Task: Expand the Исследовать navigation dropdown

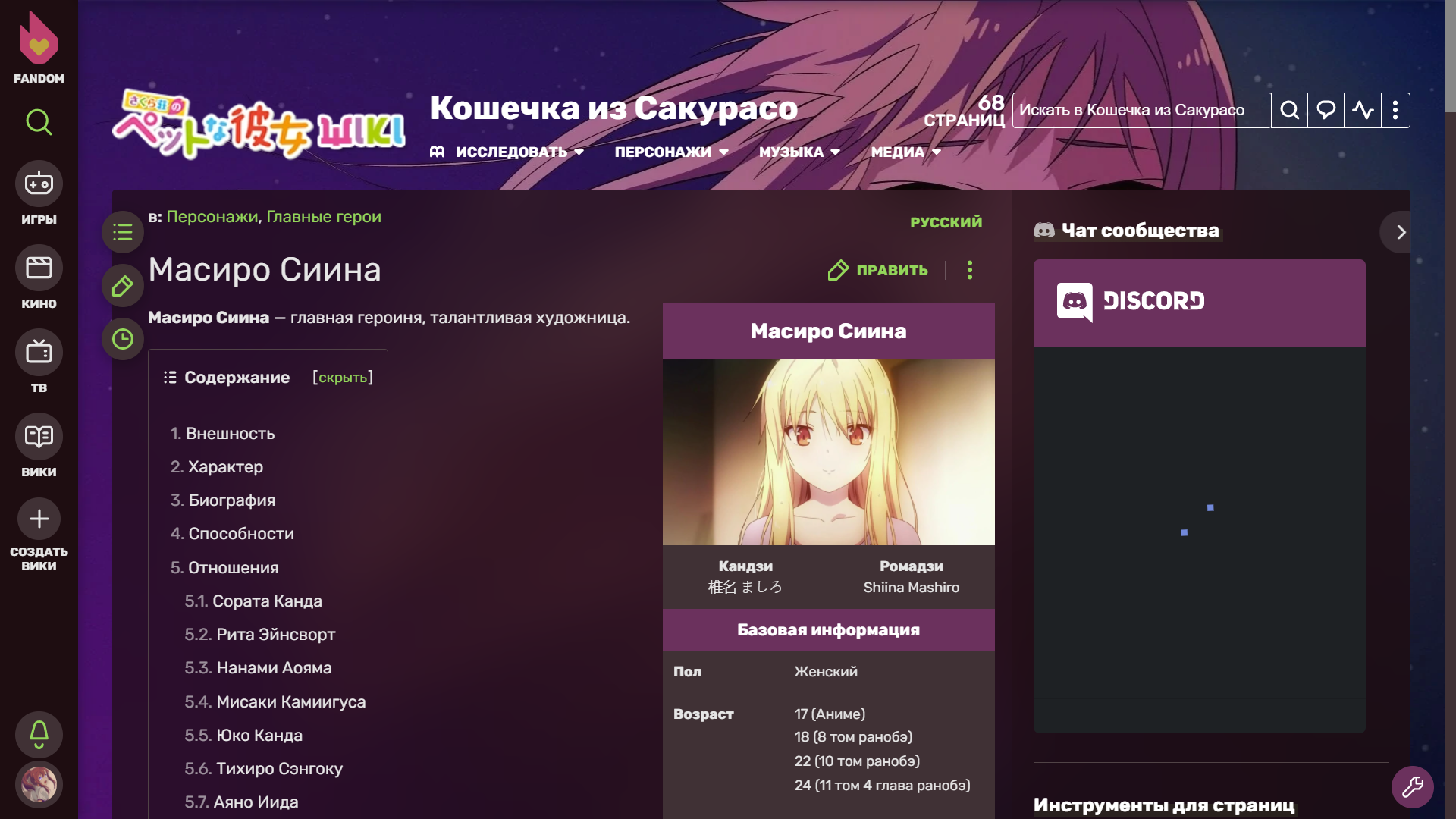Action: (x=510, y=152)
